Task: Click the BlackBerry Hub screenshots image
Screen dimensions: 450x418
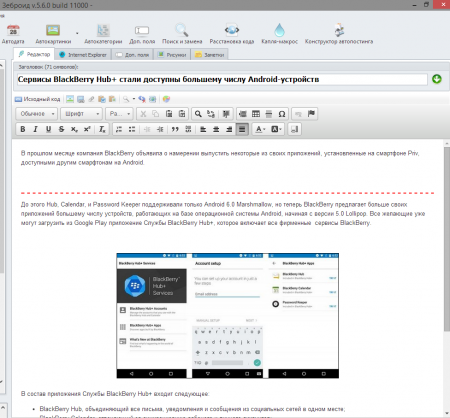Action: 228,316
